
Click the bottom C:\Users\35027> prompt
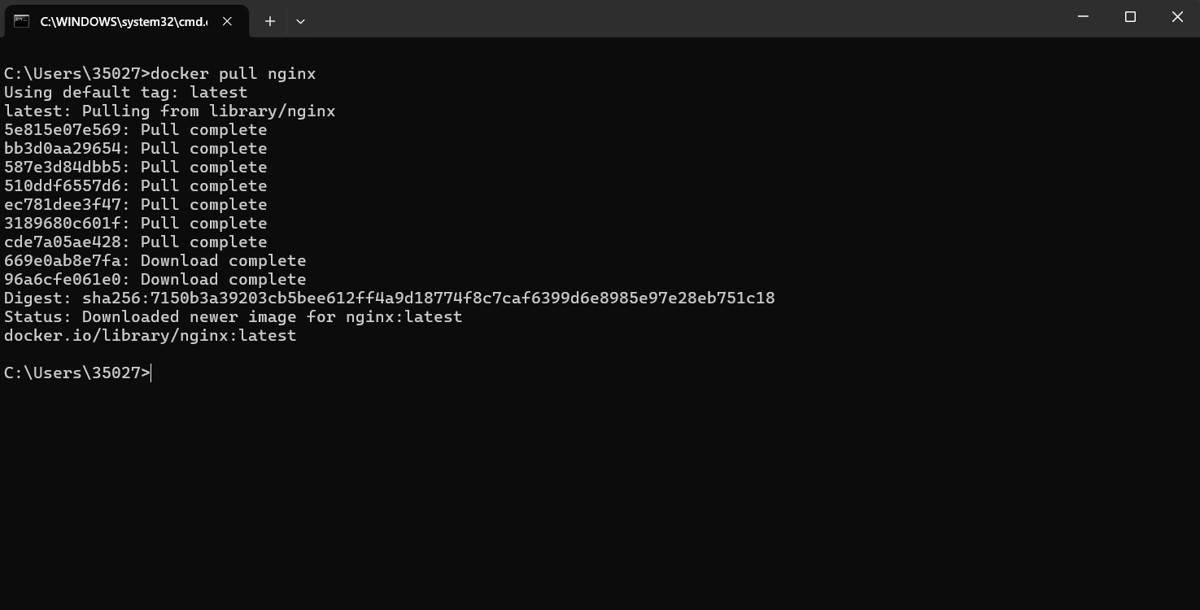tap(77, 373)
